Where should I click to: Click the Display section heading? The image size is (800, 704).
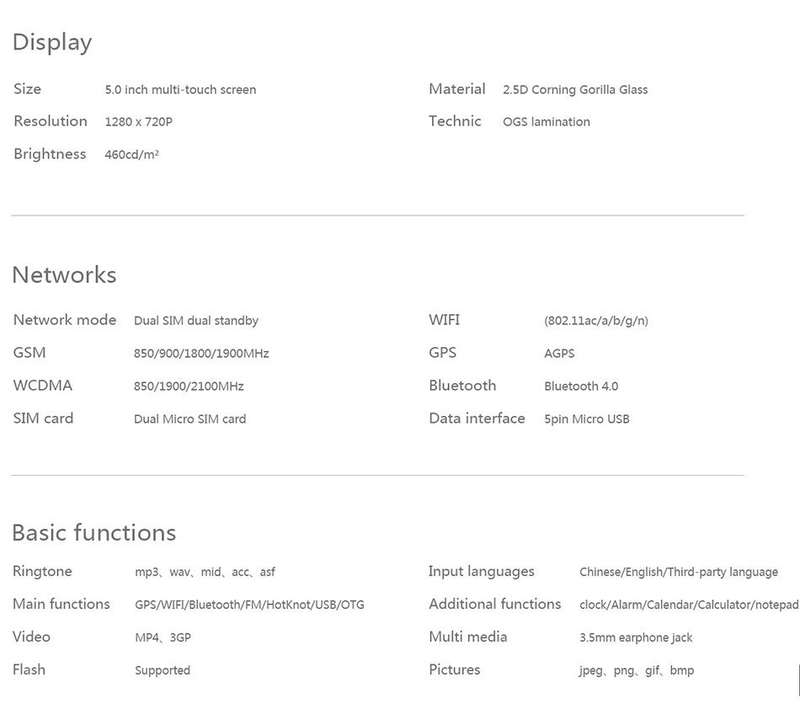coord(52,42)
